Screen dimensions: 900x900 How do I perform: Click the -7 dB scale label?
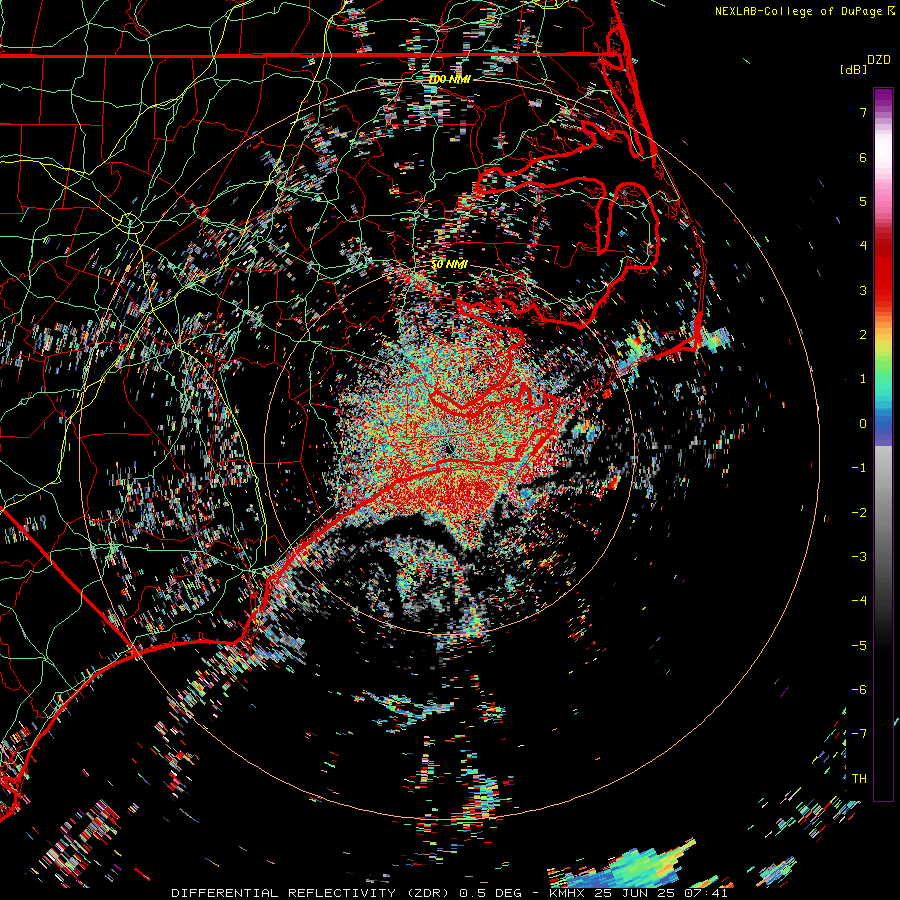pyautogui.click(x=859, y=734)
